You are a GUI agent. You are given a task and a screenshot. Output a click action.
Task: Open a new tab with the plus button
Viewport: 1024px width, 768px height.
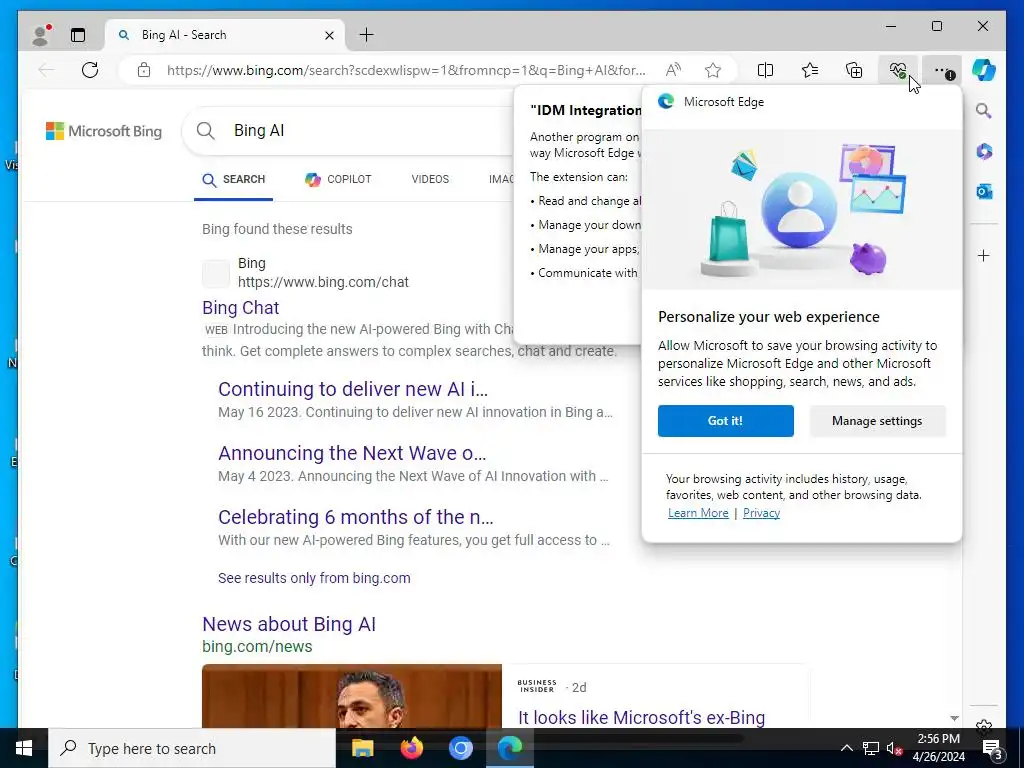click(x=367, y=35)
